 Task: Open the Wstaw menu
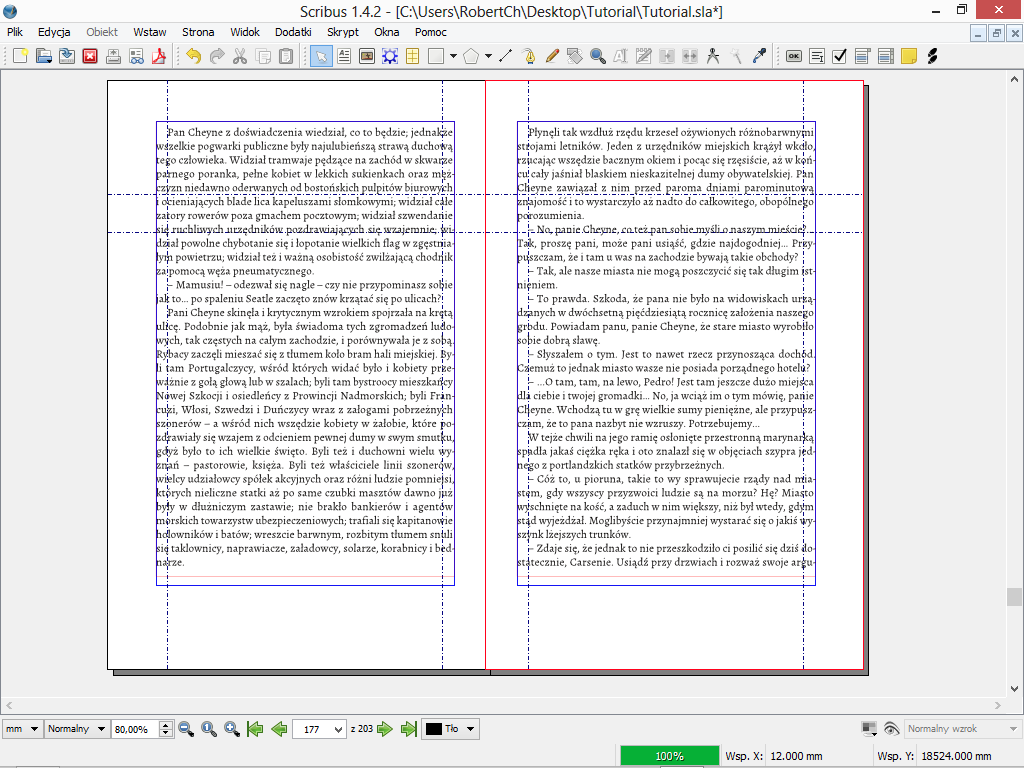[150, 32]
